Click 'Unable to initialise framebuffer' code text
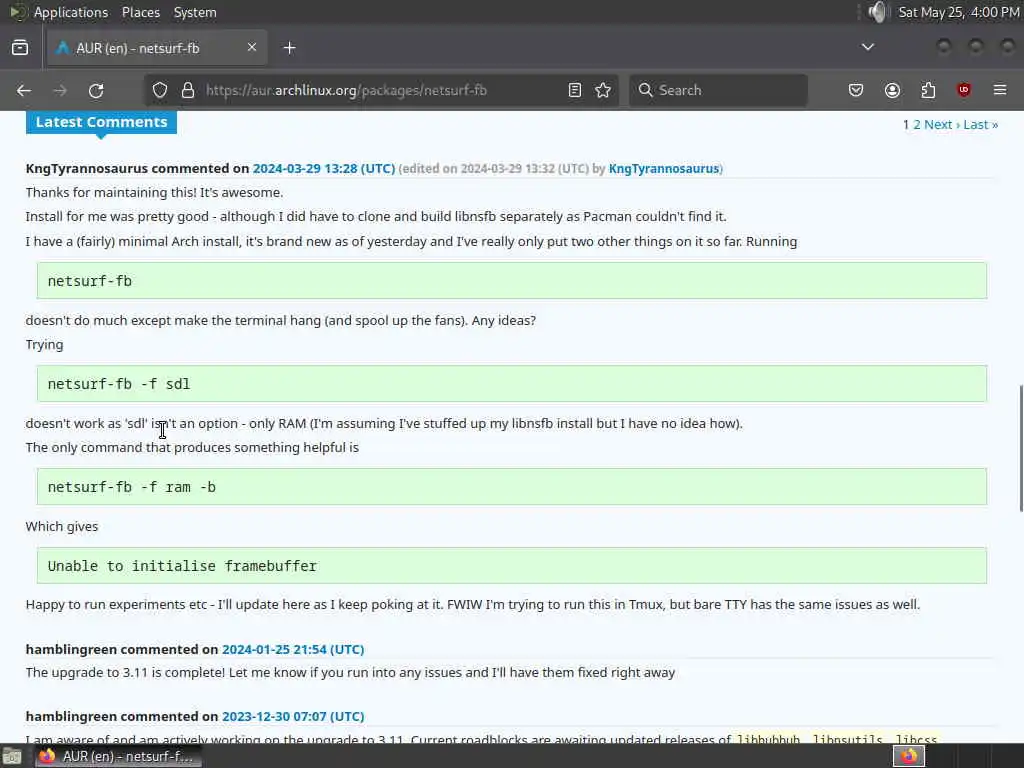 tap(182, 566)
